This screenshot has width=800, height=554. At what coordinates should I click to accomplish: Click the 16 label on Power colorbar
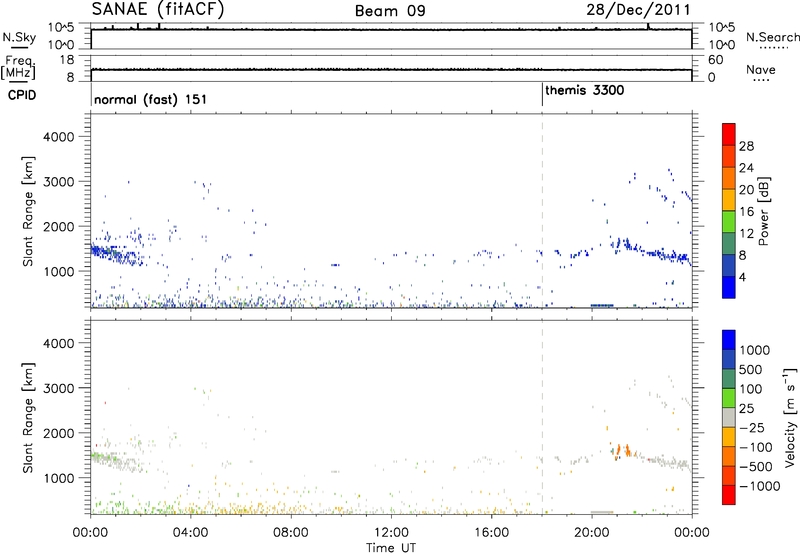click(746, 212)
